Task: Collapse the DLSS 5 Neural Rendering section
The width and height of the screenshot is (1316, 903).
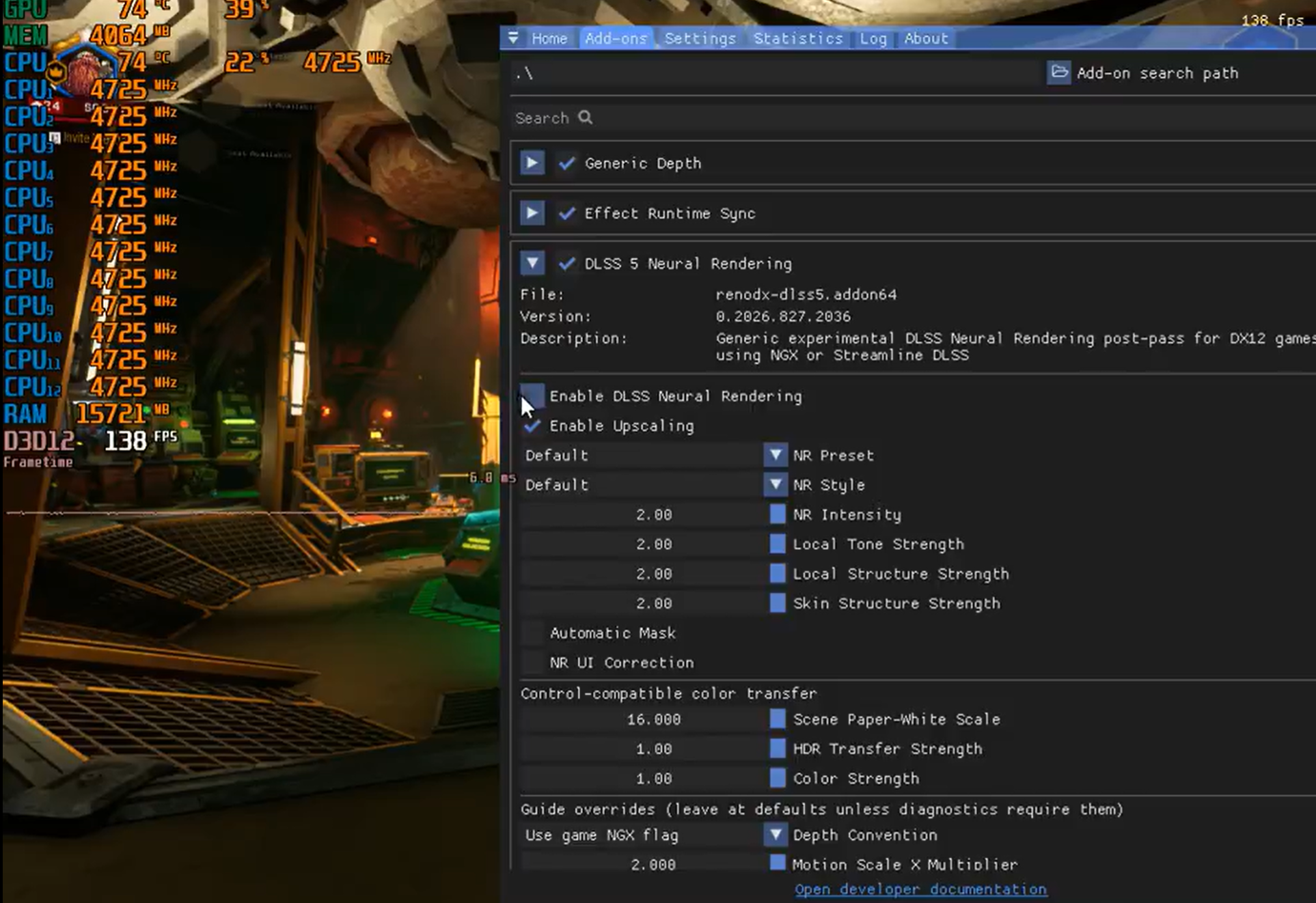Action: 532,264
